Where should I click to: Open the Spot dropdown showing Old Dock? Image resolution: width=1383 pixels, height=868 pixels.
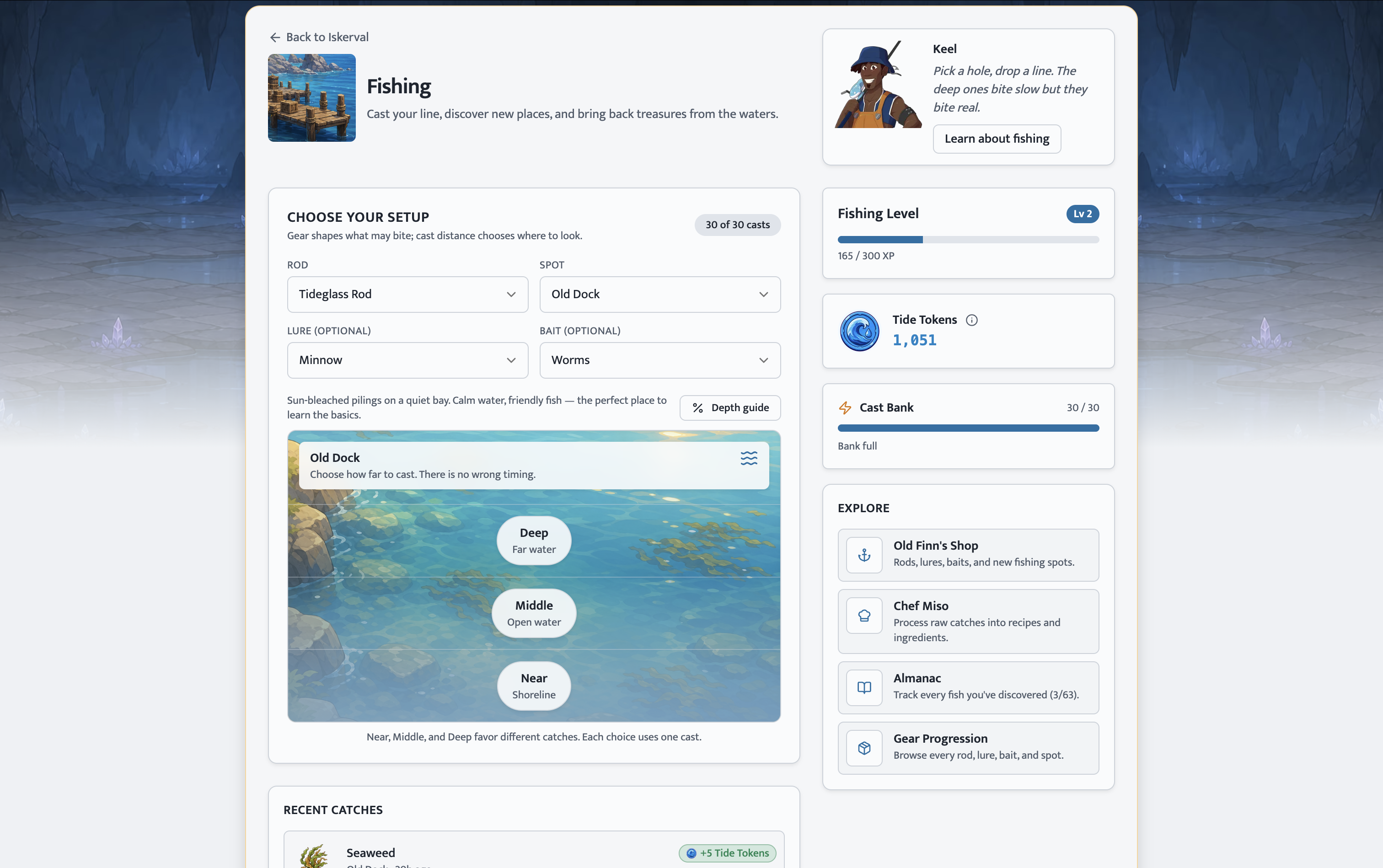[659, 295]
